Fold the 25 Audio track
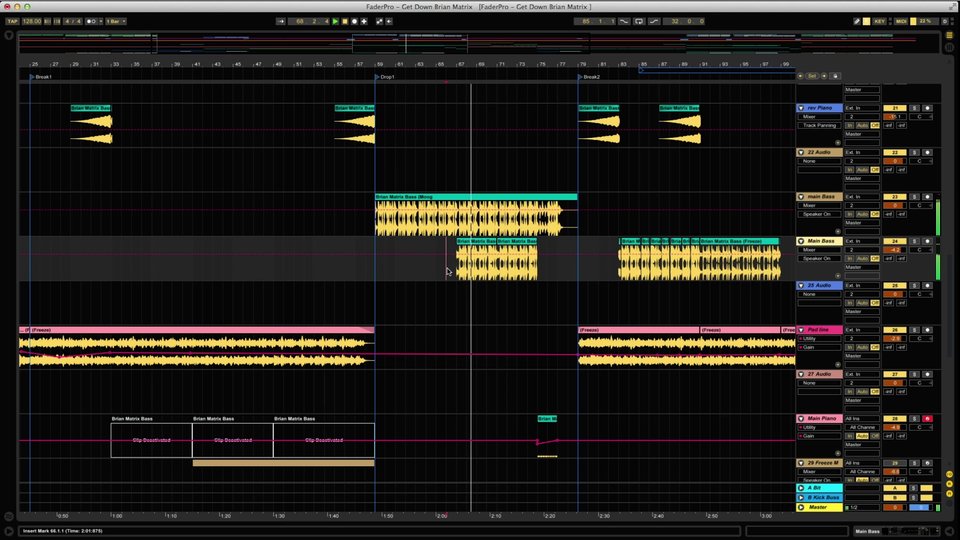The image size is (960, 540). tap(801, 285)
